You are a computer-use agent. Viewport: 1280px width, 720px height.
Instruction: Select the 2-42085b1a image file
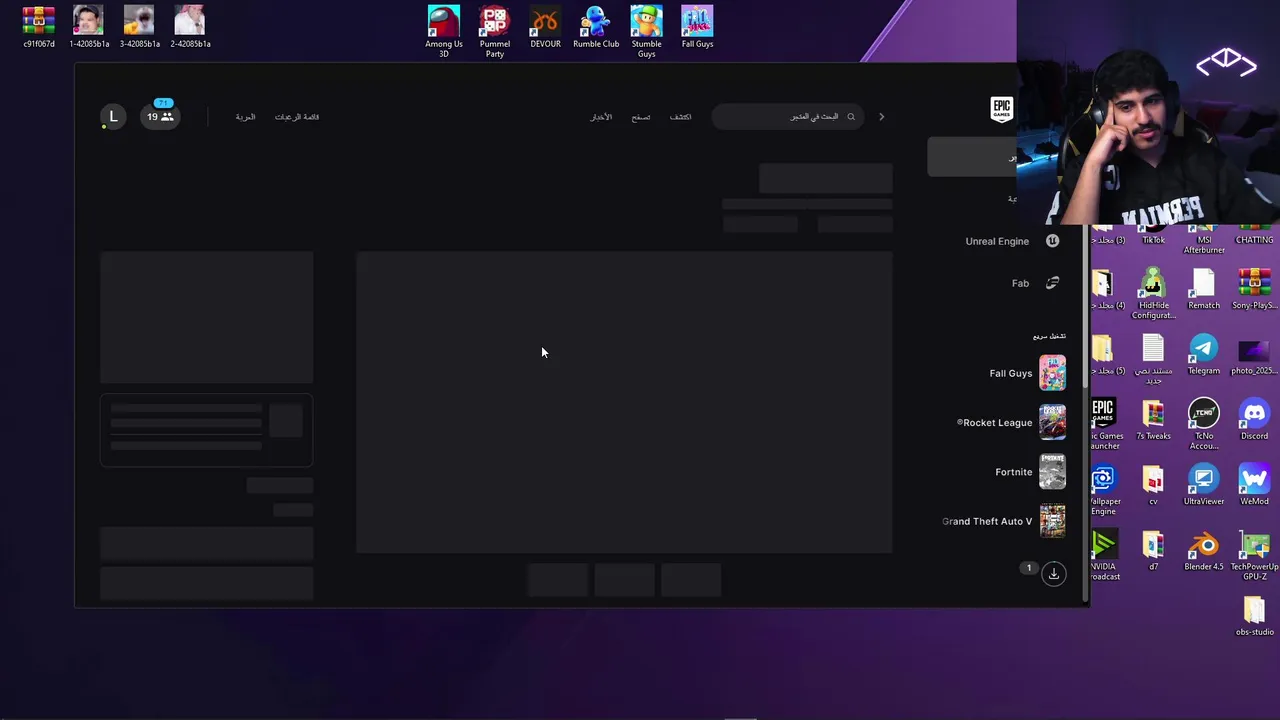[190, 27]
